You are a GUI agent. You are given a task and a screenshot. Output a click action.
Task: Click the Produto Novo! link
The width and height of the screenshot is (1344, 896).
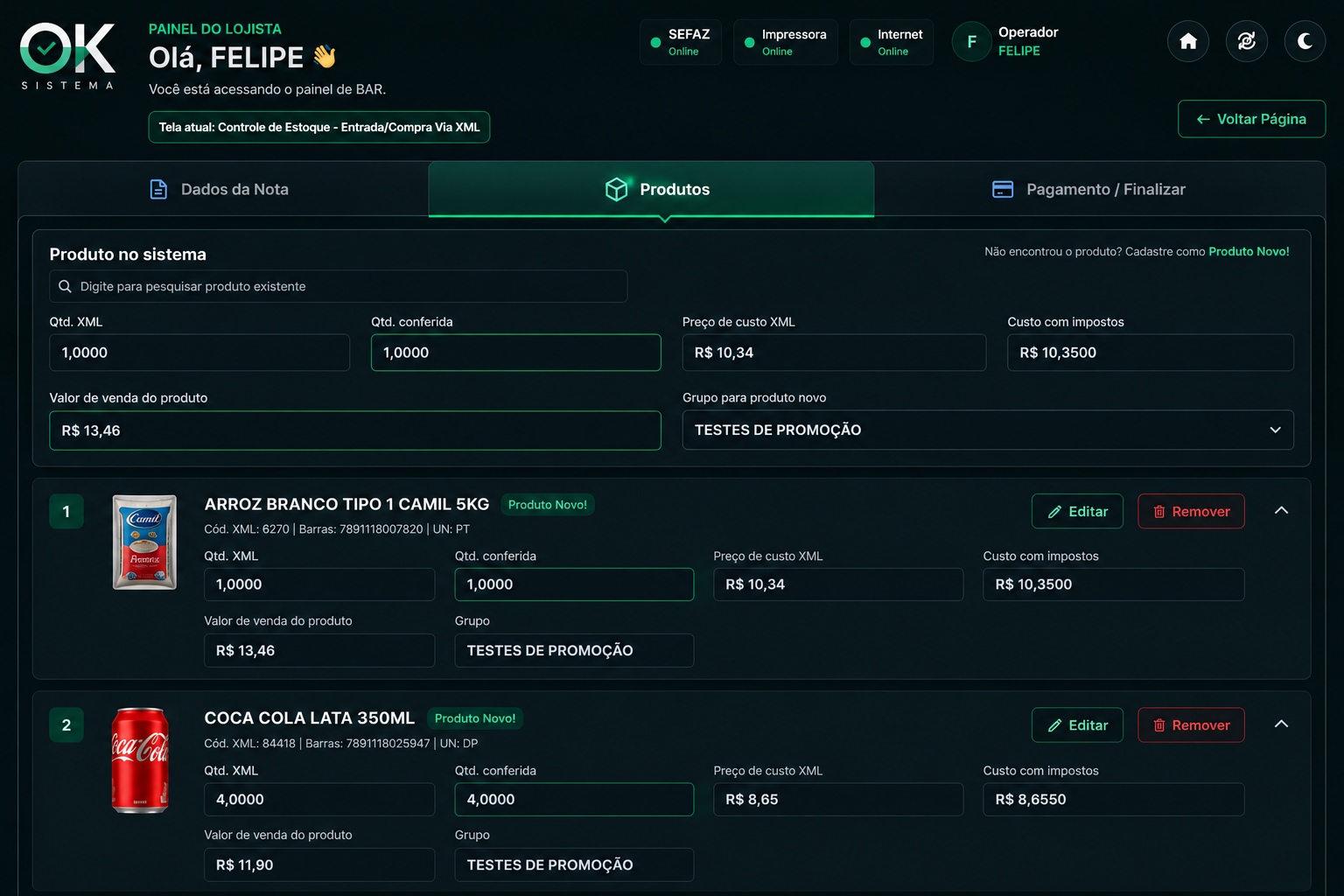click(x=1249, y=251)
